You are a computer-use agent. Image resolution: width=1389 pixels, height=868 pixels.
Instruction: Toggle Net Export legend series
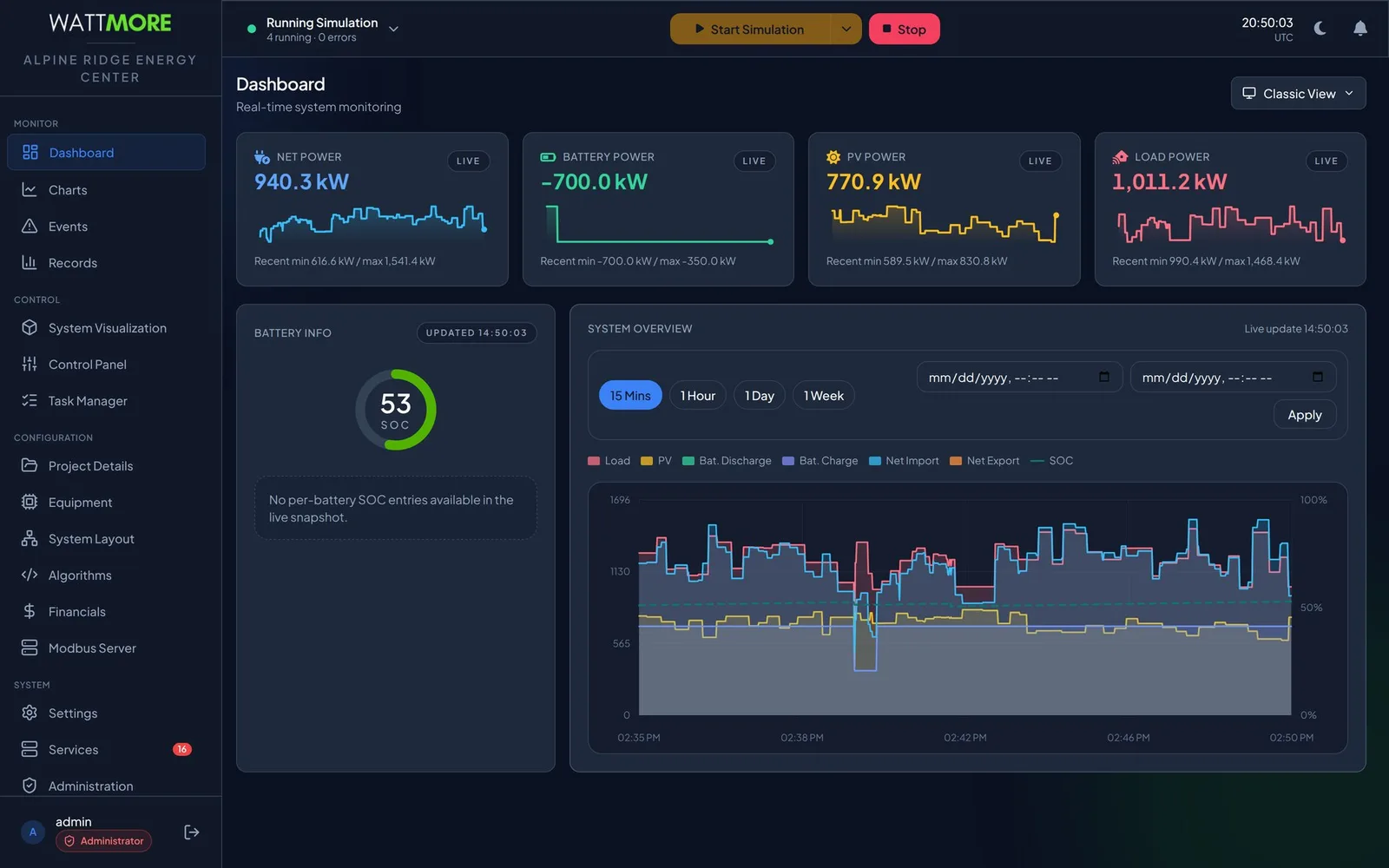click(x=984, y=461)
